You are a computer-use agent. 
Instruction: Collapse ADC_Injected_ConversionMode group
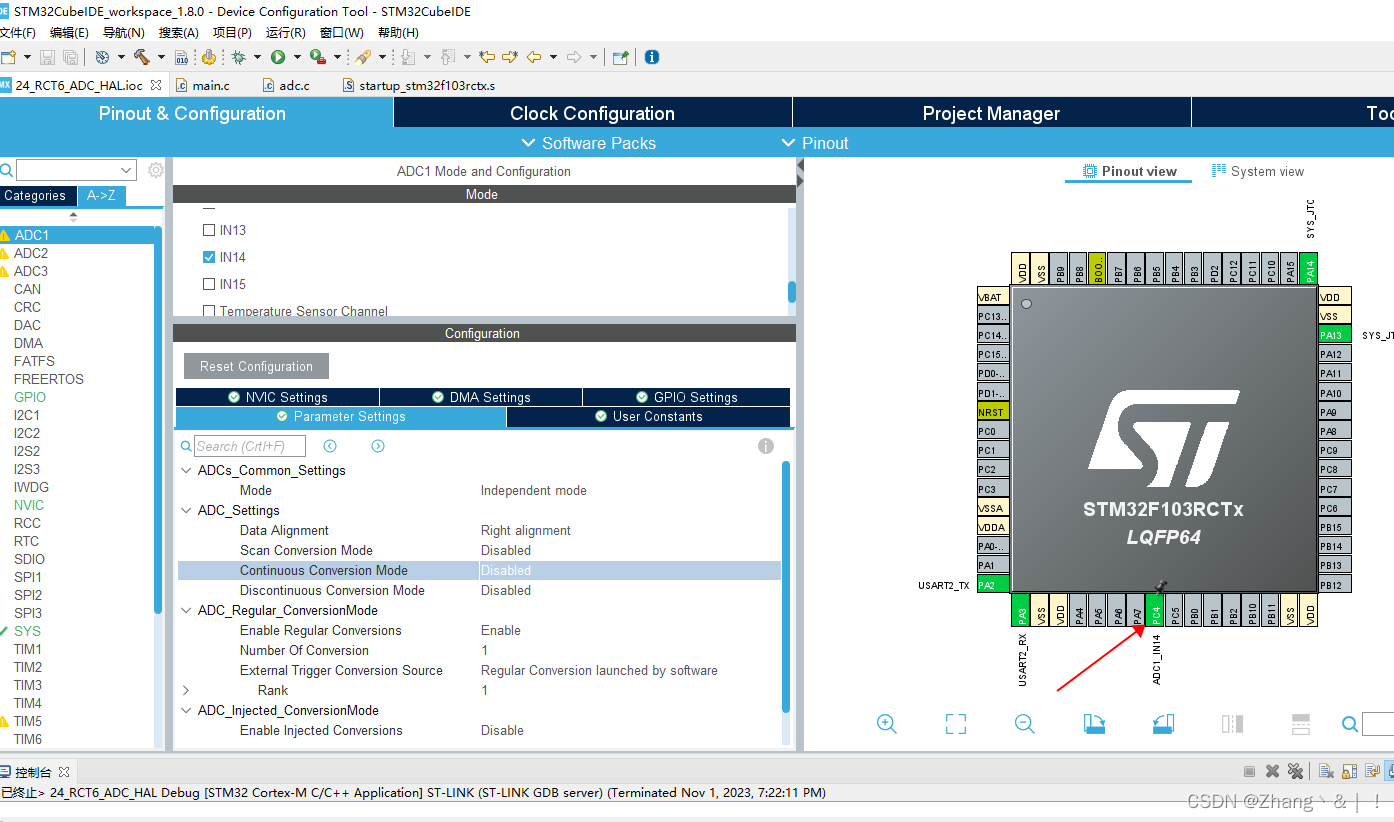click(x=186, y=710)
